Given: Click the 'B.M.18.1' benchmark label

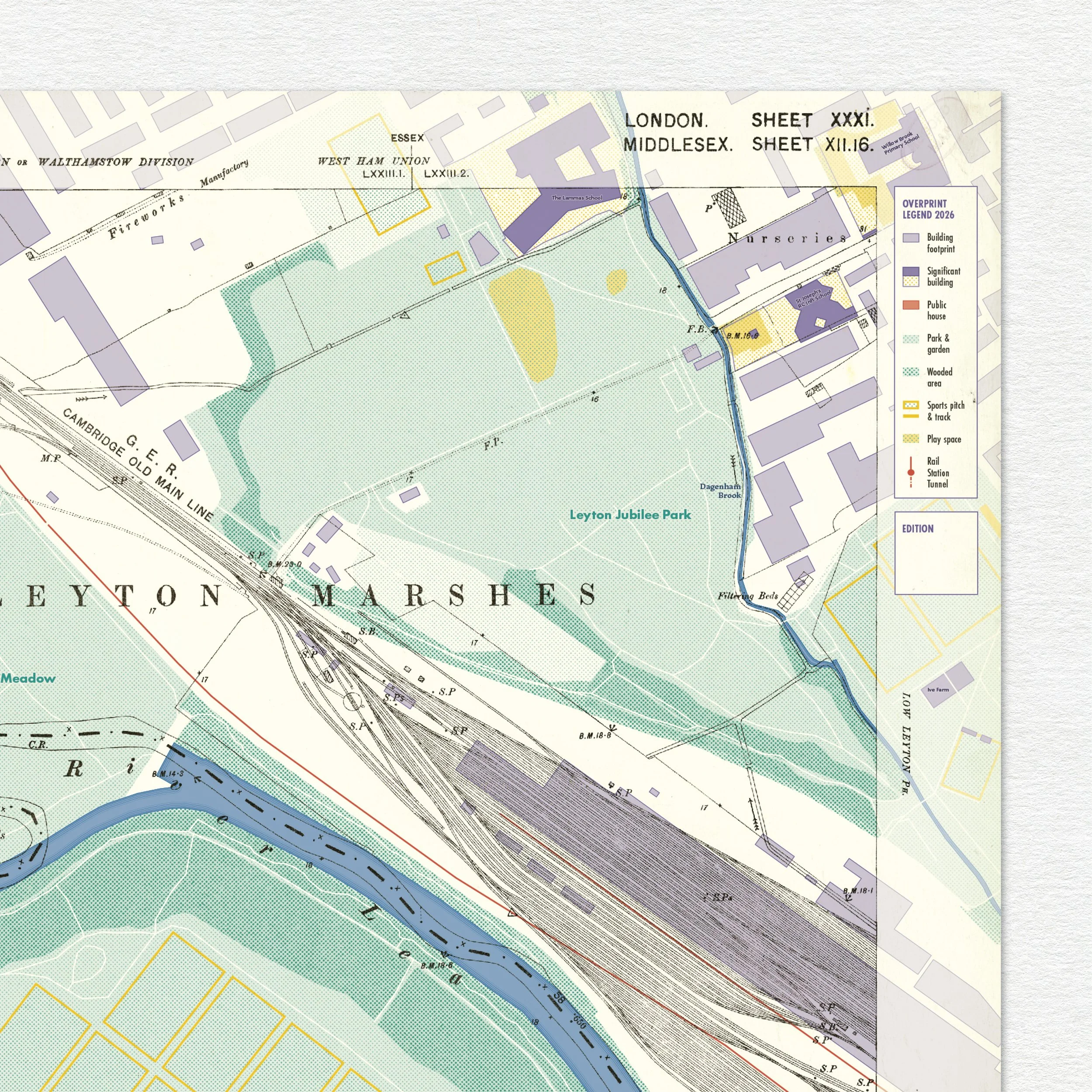Looking at the screenshot, I should 858,891.
